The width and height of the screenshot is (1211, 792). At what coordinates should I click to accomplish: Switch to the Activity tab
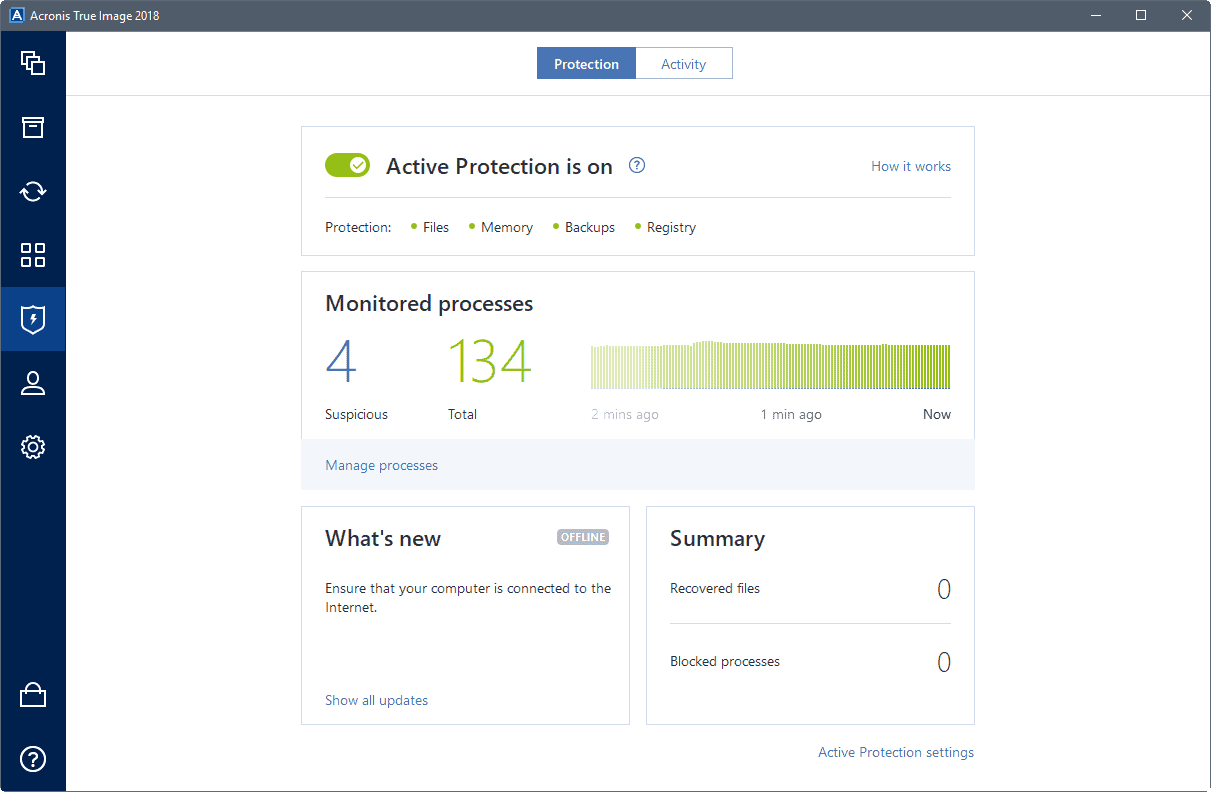pos(683,63)
